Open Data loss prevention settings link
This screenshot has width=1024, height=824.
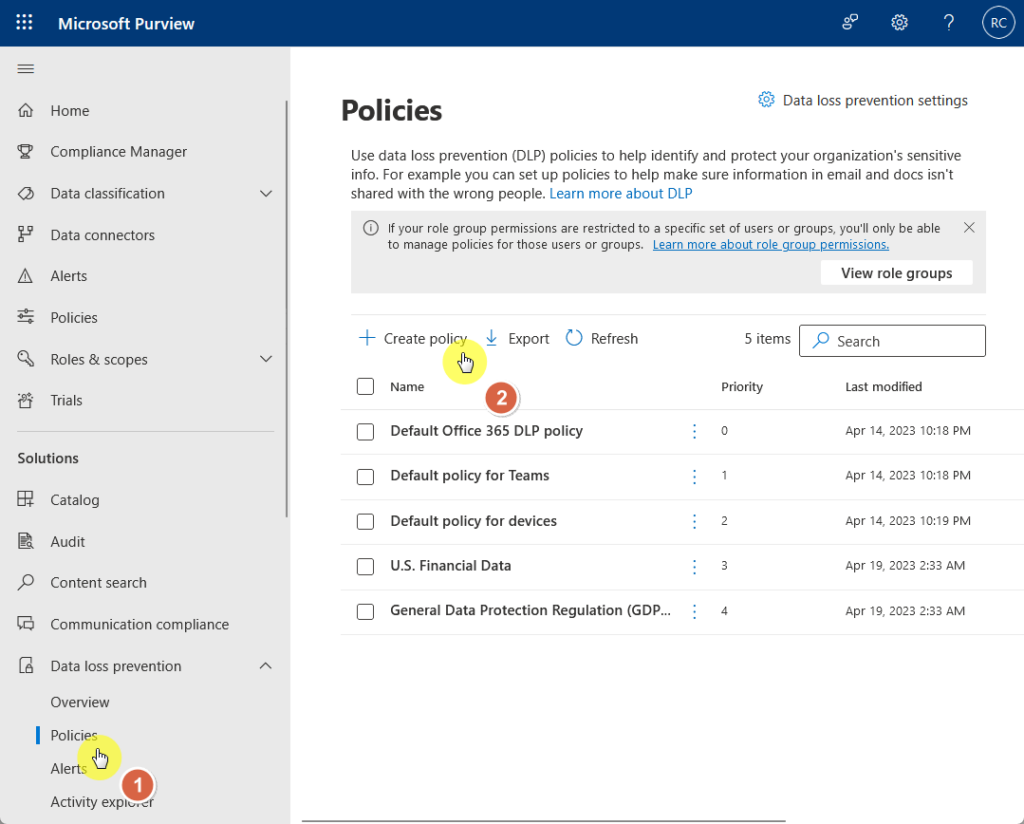tap(875, 100)
